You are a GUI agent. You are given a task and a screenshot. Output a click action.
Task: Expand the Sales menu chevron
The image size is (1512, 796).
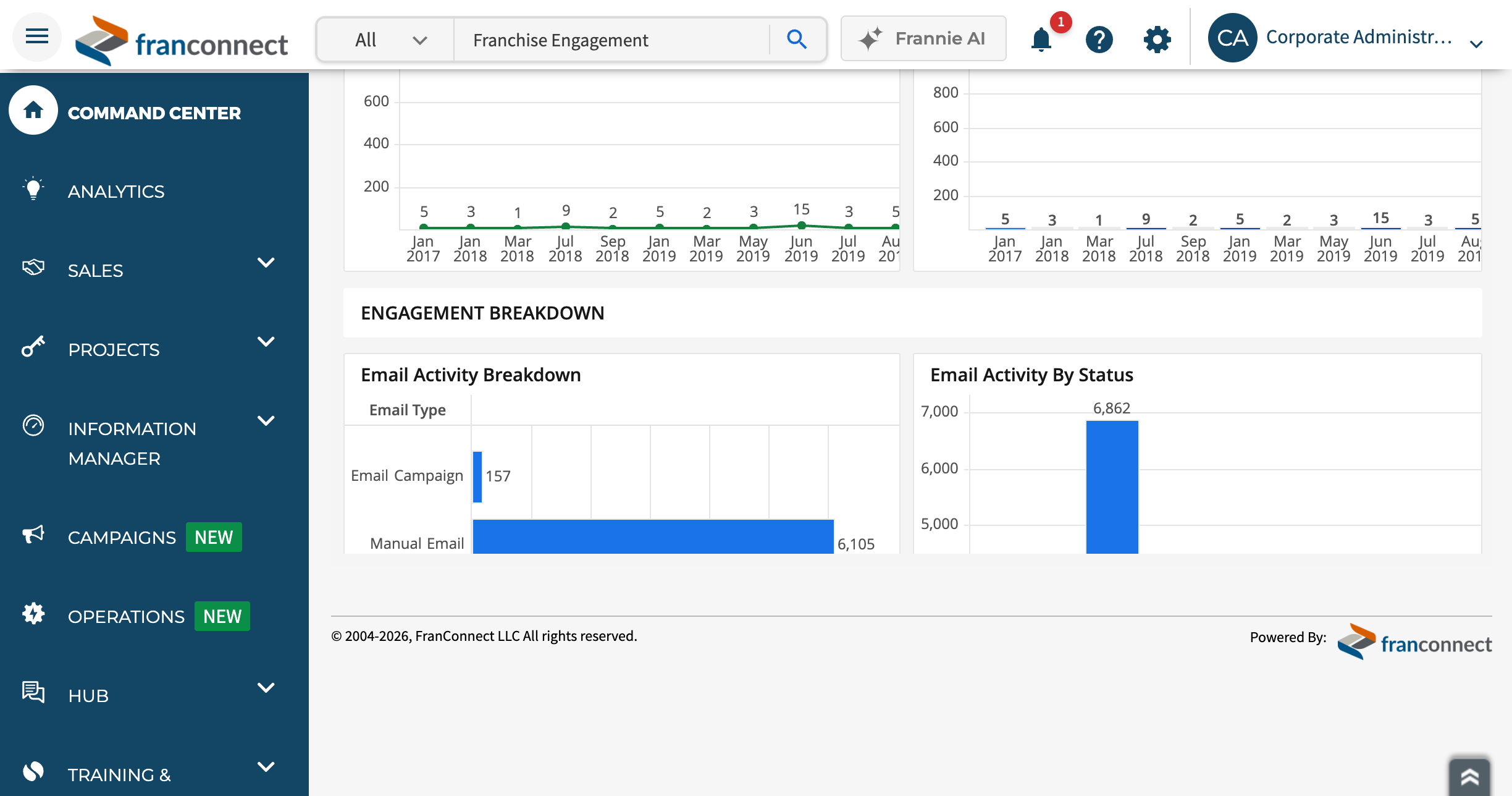tap(266, 263)
